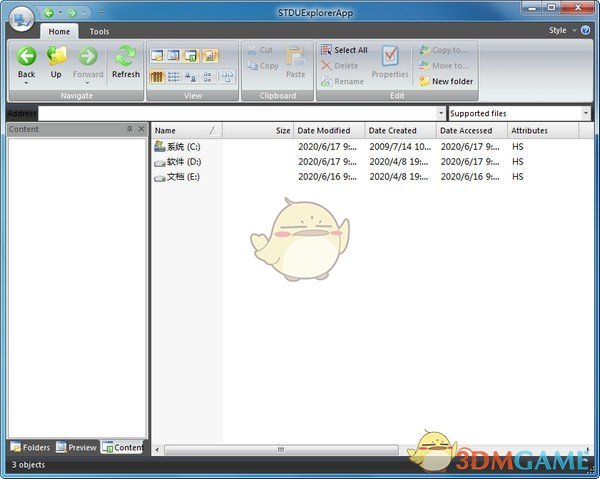Screen dimensions: 600x479
Task: Click the '3 objects' status bar text
Action: click(x=28, y=464)
